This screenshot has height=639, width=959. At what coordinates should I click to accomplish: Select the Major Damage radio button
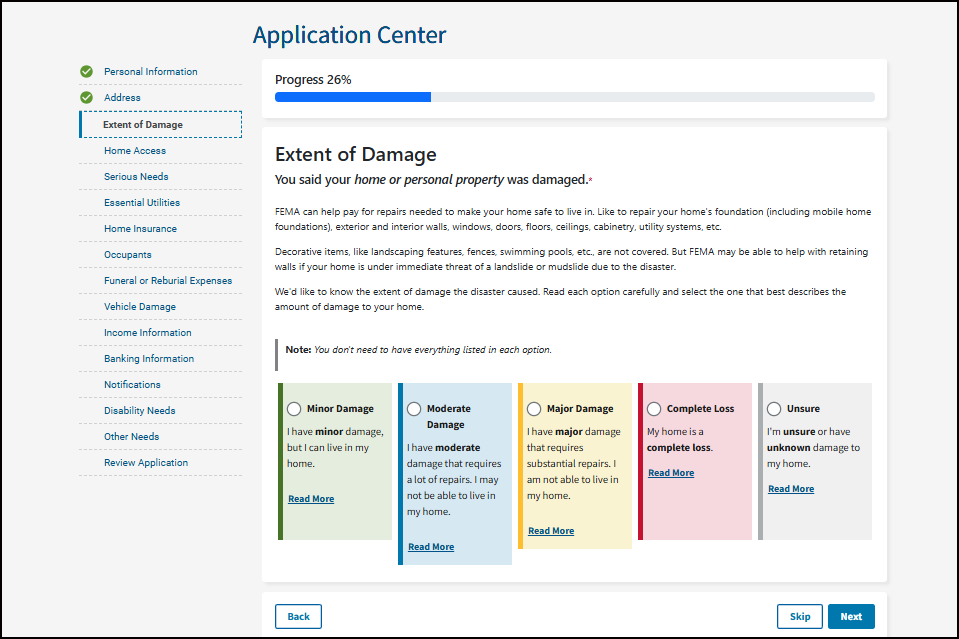point(534,409)
